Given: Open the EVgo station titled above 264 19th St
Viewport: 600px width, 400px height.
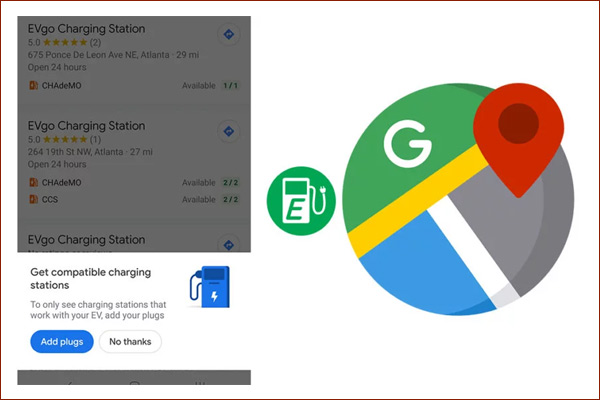Looking at the screenshot, I should pyautogui.click(x=86, y=126).
